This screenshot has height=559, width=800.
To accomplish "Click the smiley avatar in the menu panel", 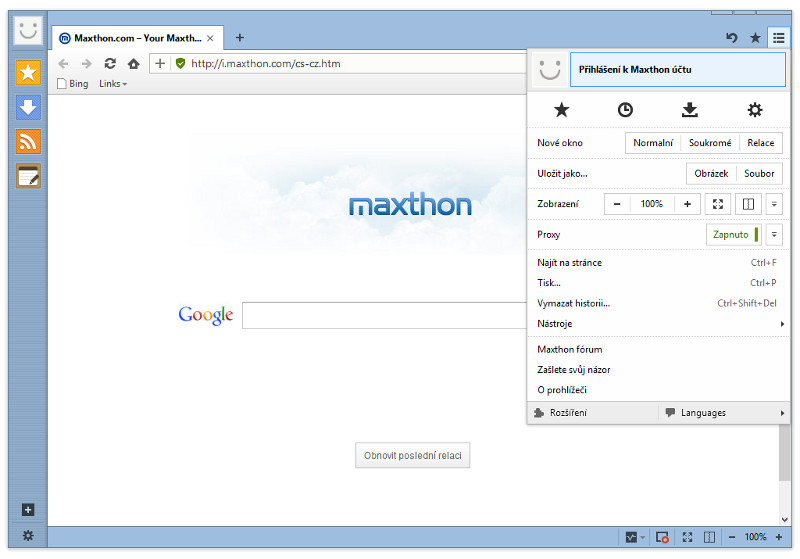I will coord(550,69).
